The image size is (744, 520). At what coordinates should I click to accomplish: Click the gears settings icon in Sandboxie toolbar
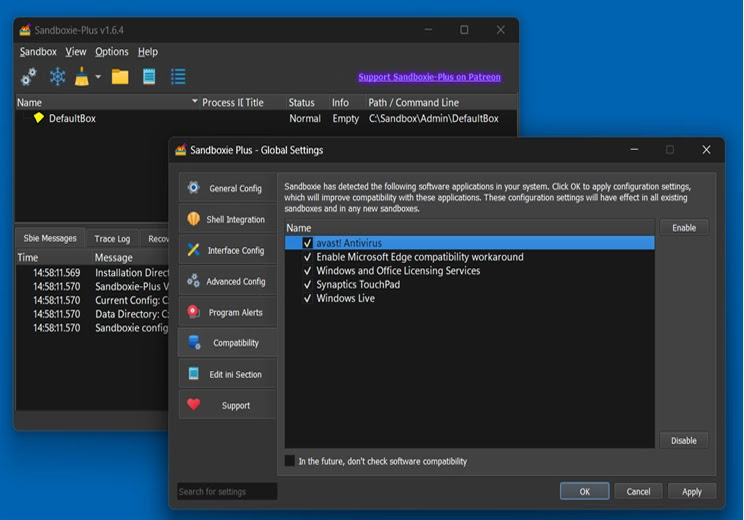(x=28, y=76)
